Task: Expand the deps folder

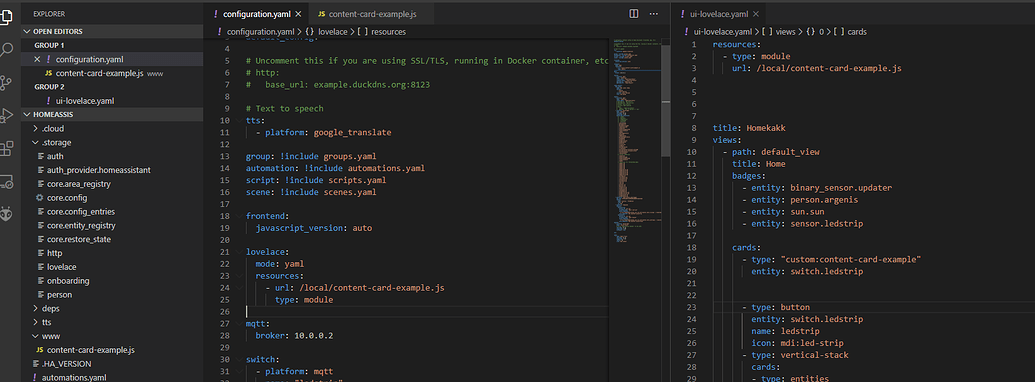Action: tap(51, 308)
